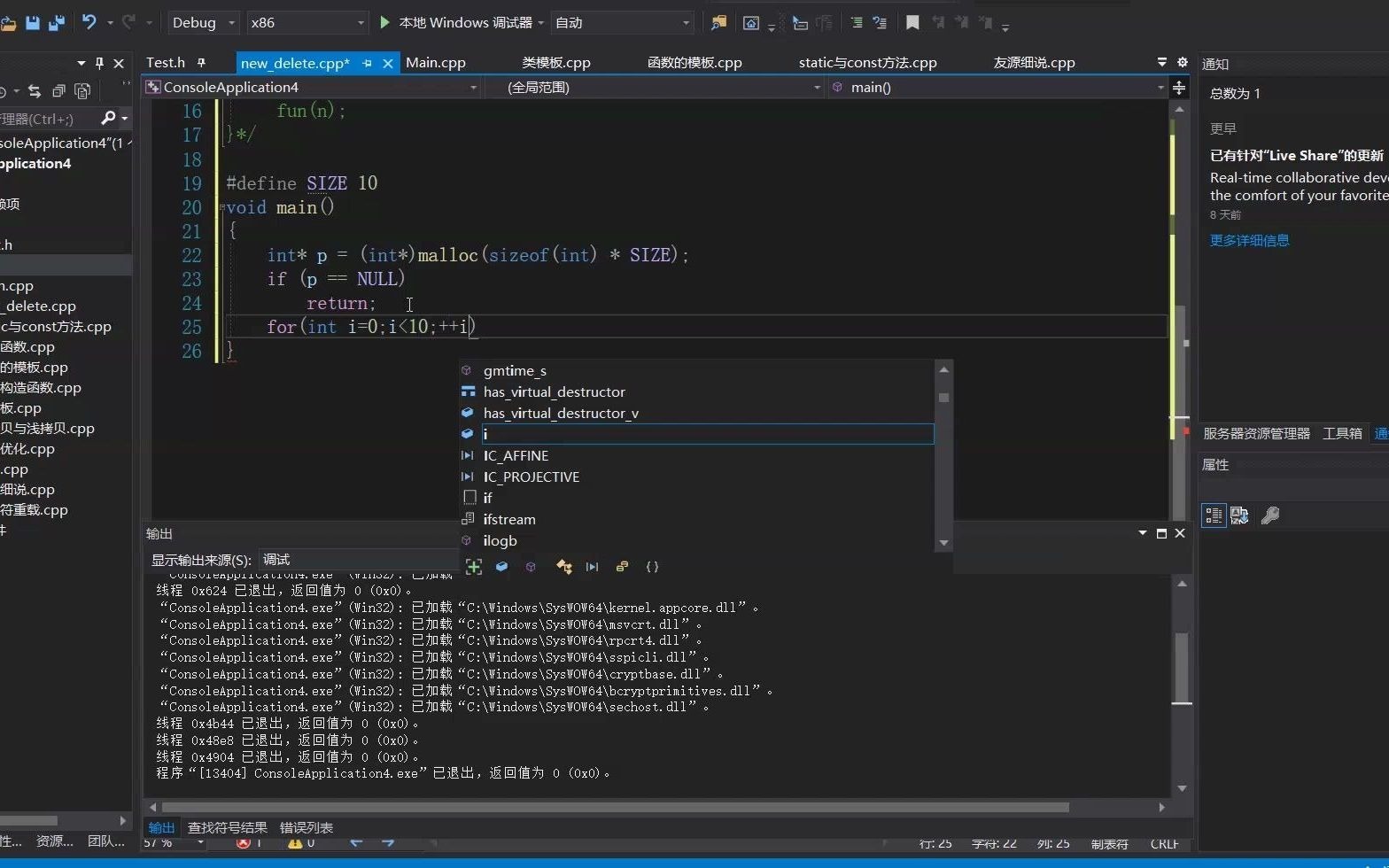This screenshot has height=868, width=1389.
Task: Toggle the IntelliSense macros filter icon
Action: pyautogui.click(x=593, y=567)
